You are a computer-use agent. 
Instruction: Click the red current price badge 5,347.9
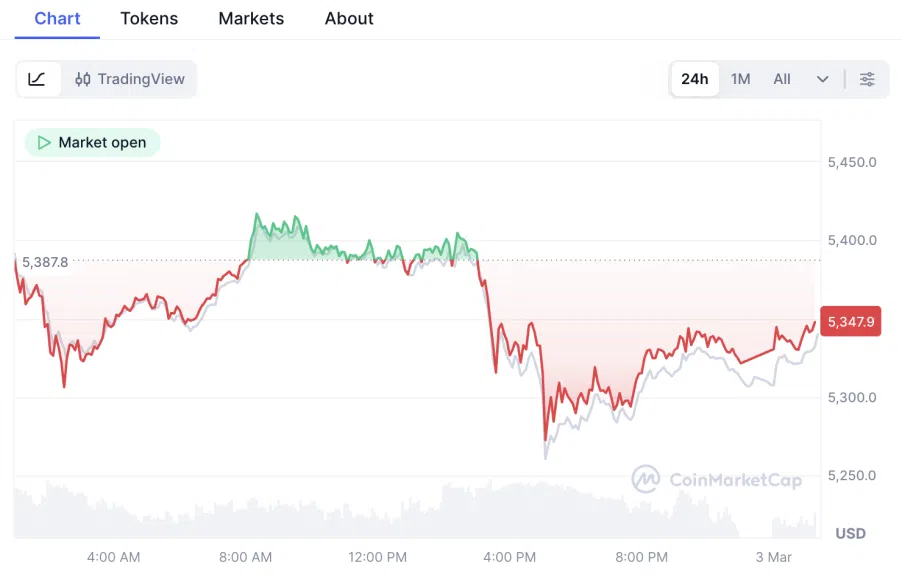849,321
